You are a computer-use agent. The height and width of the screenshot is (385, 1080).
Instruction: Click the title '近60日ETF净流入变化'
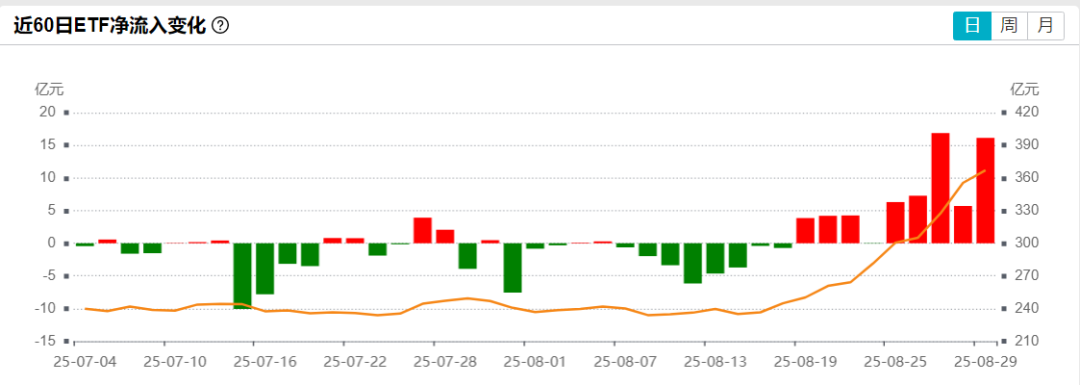pos(110,26)
